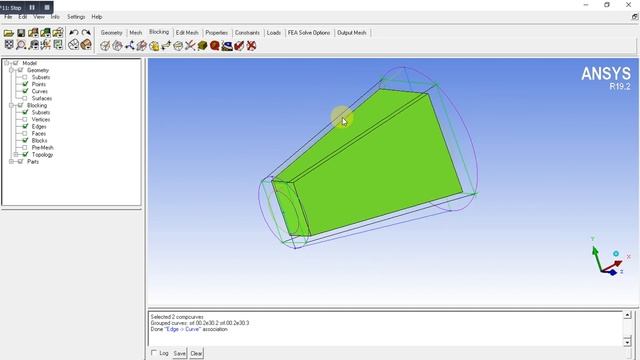640x360 pixels.
Task: Click the Edit Block icon
Action: pos(142,46)
